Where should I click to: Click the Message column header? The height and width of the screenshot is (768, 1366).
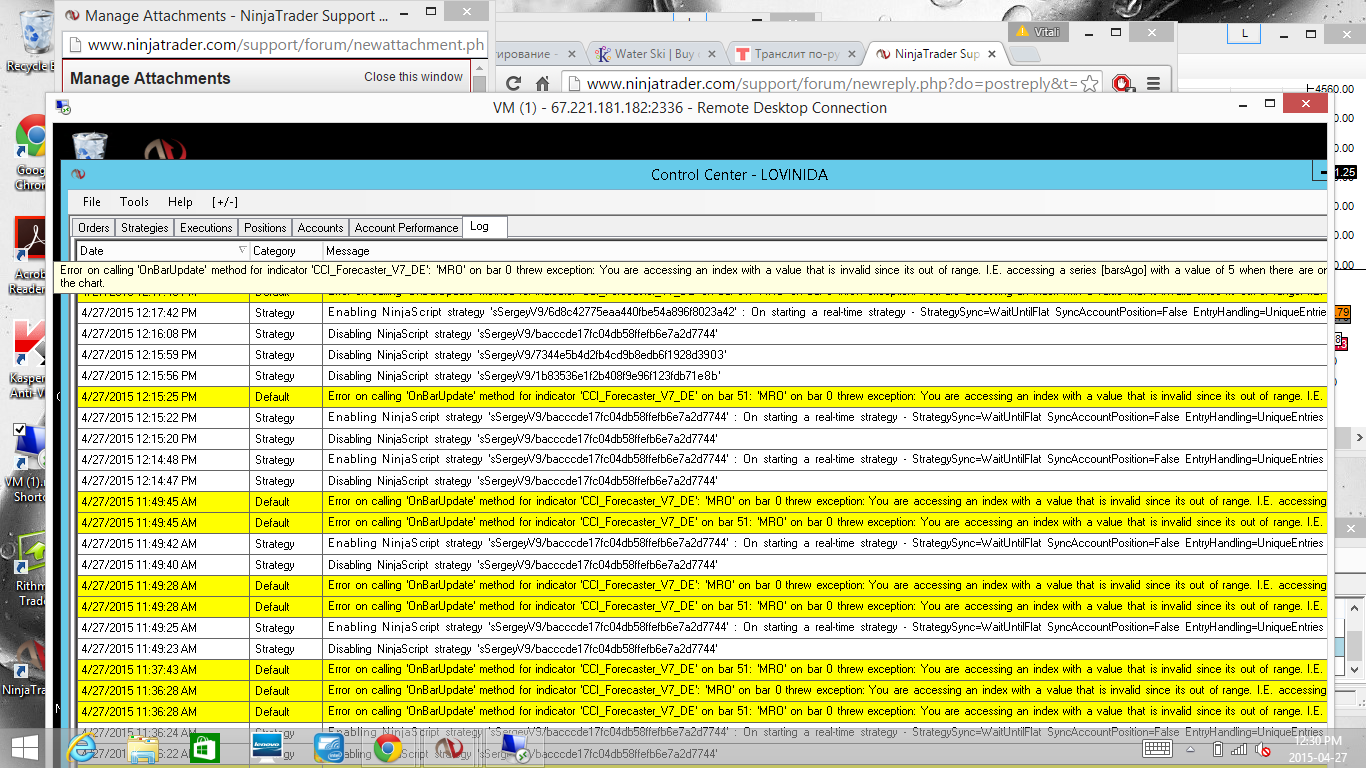[825, 251]
